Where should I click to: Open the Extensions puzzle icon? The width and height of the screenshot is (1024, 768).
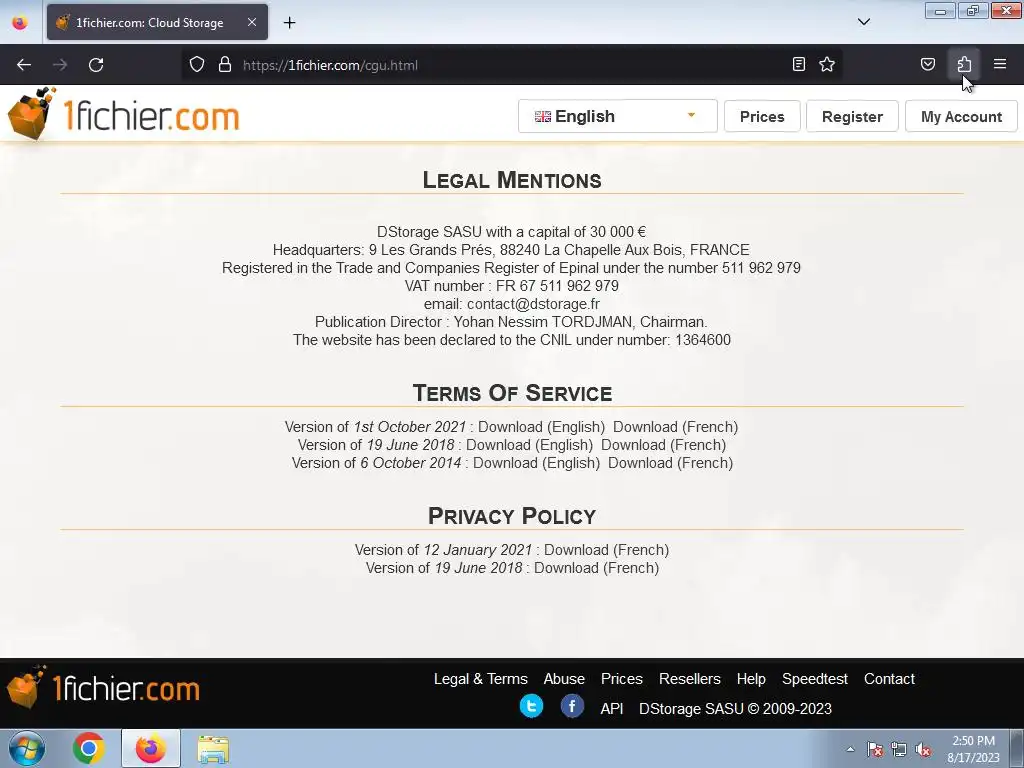coord(964,64)
